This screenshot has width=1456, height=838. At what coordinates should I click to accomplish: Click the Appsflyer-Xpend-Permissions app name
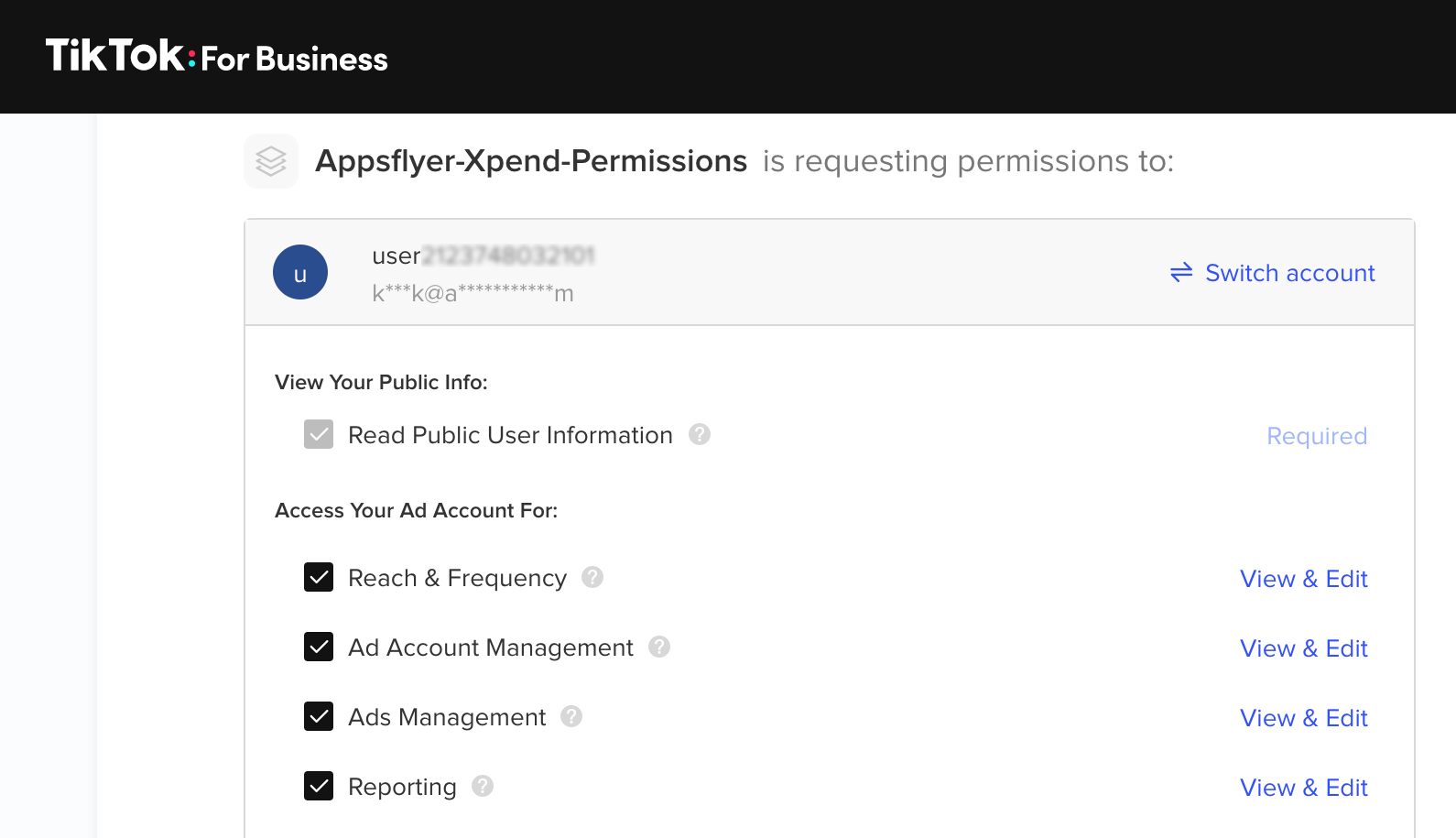[x=531, y=161]
